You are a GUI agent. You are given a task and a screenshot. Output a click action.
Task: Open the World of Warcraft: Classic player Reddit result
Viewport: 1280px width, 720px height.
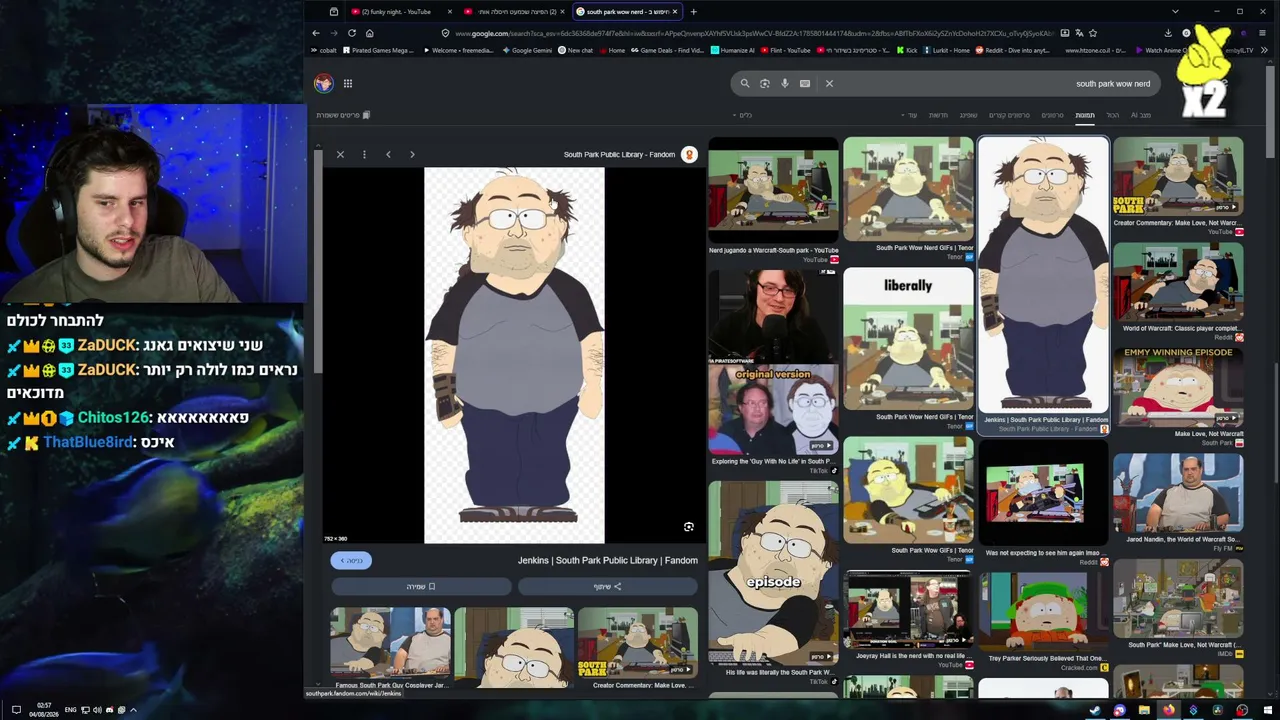pyautogui.click(x=1178, y=282)
